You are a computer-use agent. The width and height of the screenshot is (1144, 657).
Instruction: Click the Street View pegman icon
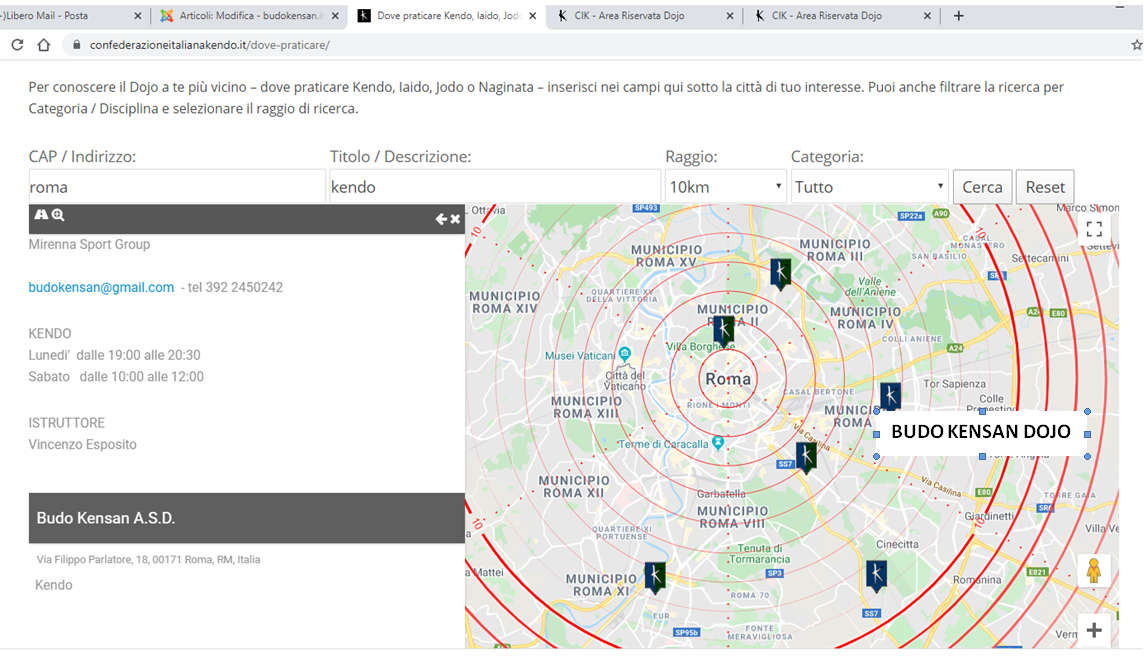(1093, 571)
